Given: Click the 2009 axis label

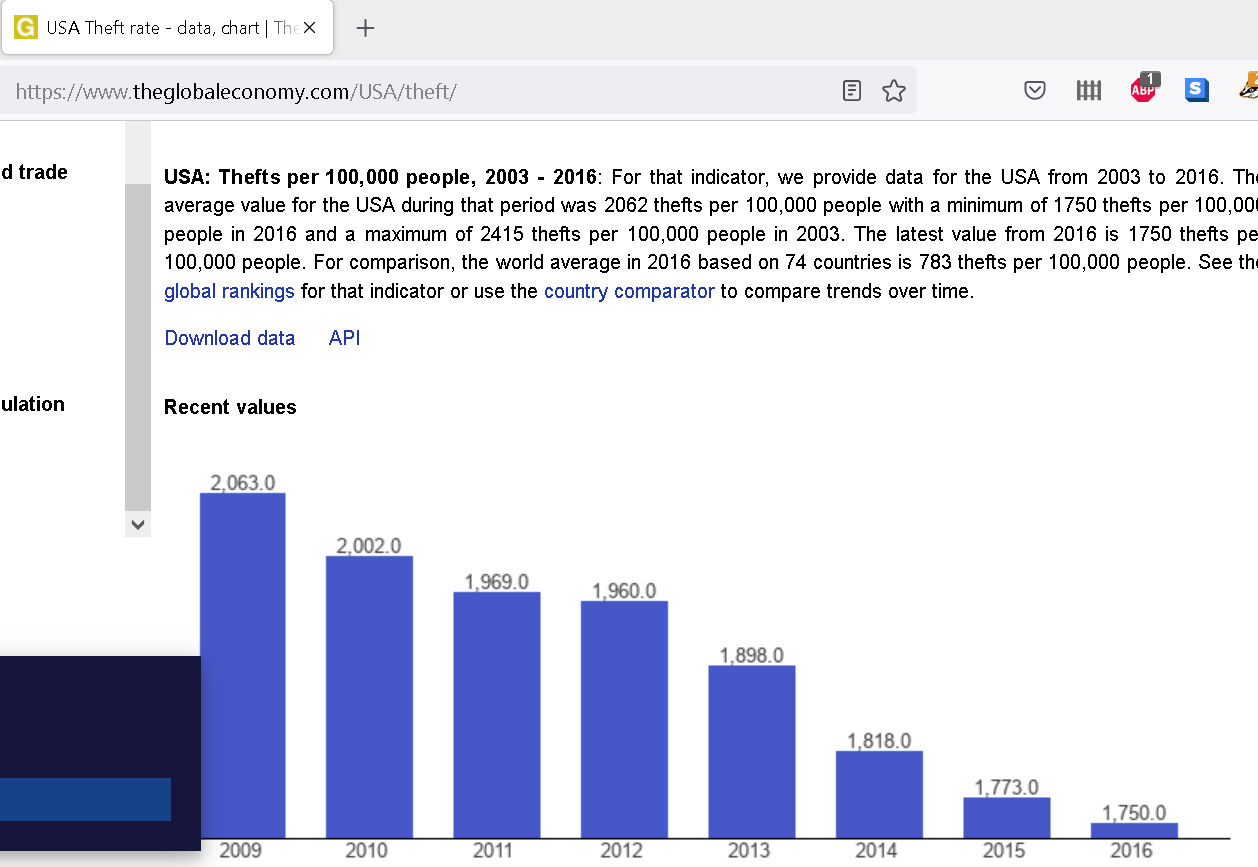Looking at the screenshot, I should [x=241, y=851].
